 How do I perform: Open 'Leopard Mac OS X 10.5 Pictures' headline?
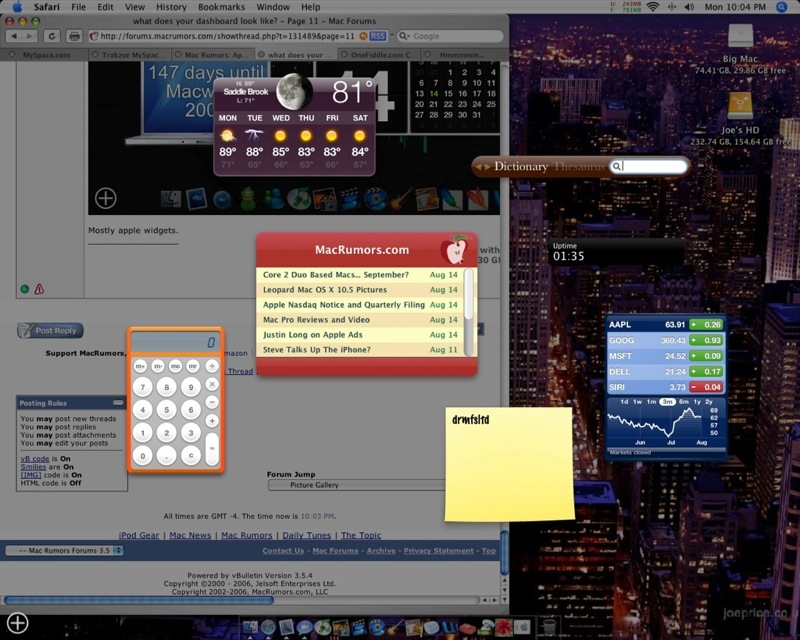(x=324, y=289)
